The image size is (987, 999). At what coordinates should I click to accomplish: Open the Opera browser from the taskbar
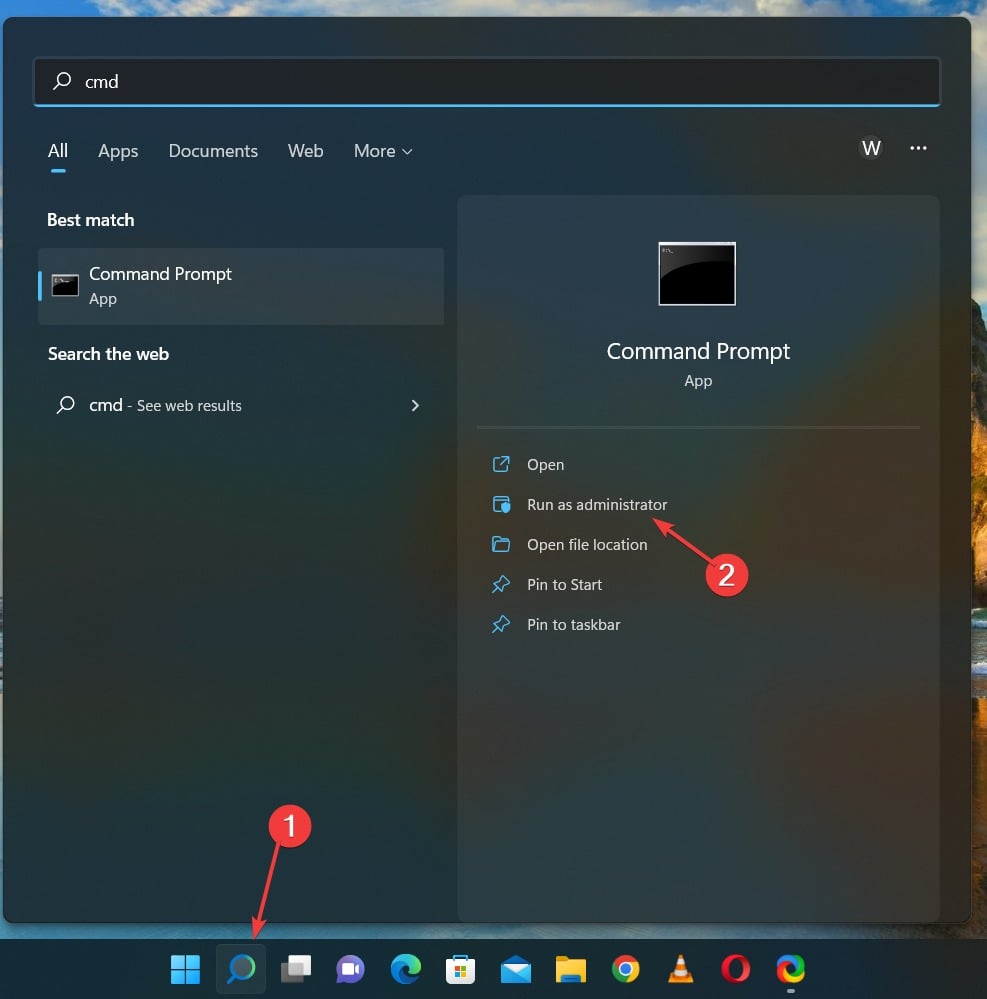[x=735, y=969]
